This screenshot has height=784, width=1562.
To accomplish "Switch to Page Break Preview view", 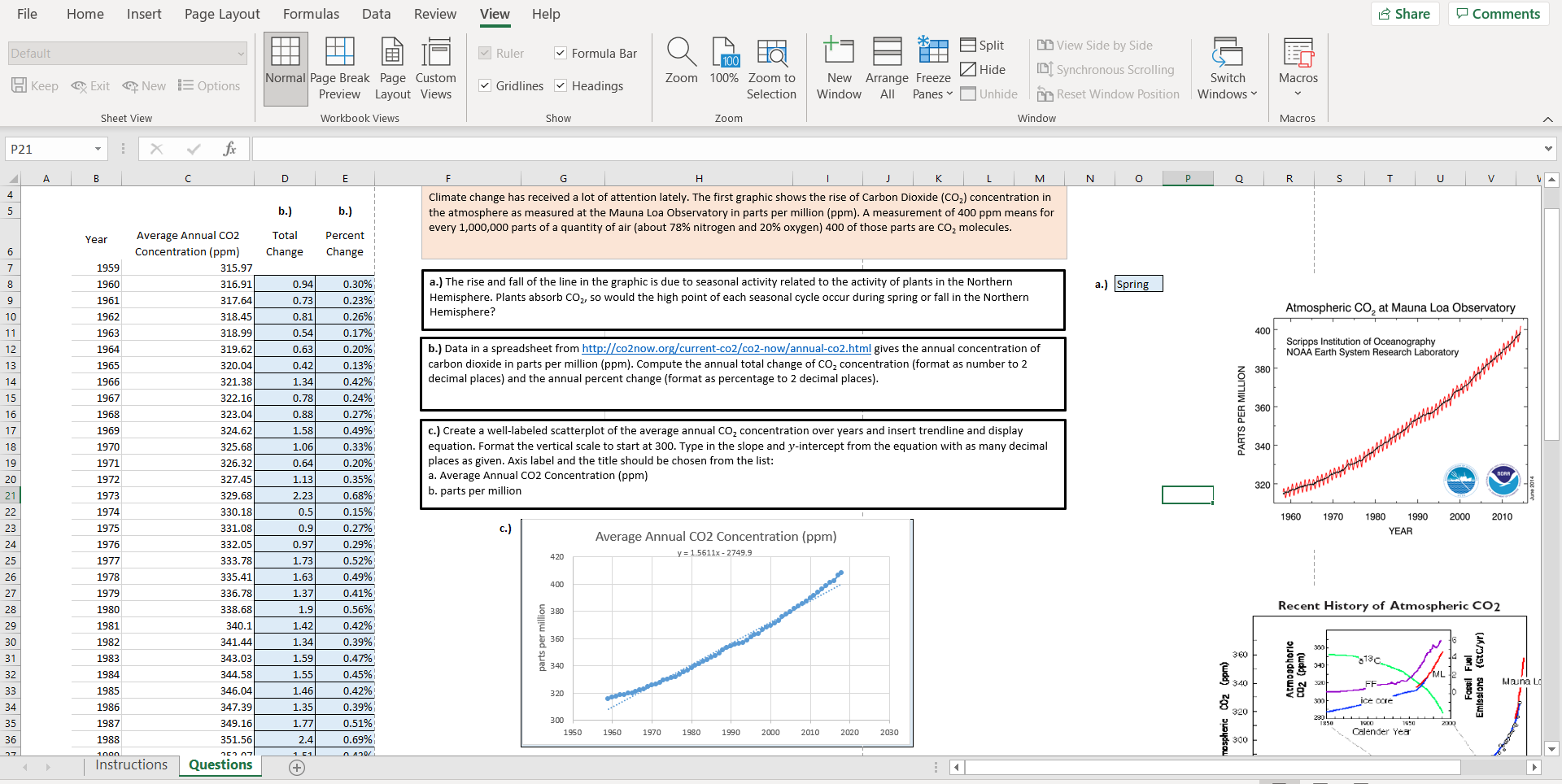I will click(x=339, y=68).
